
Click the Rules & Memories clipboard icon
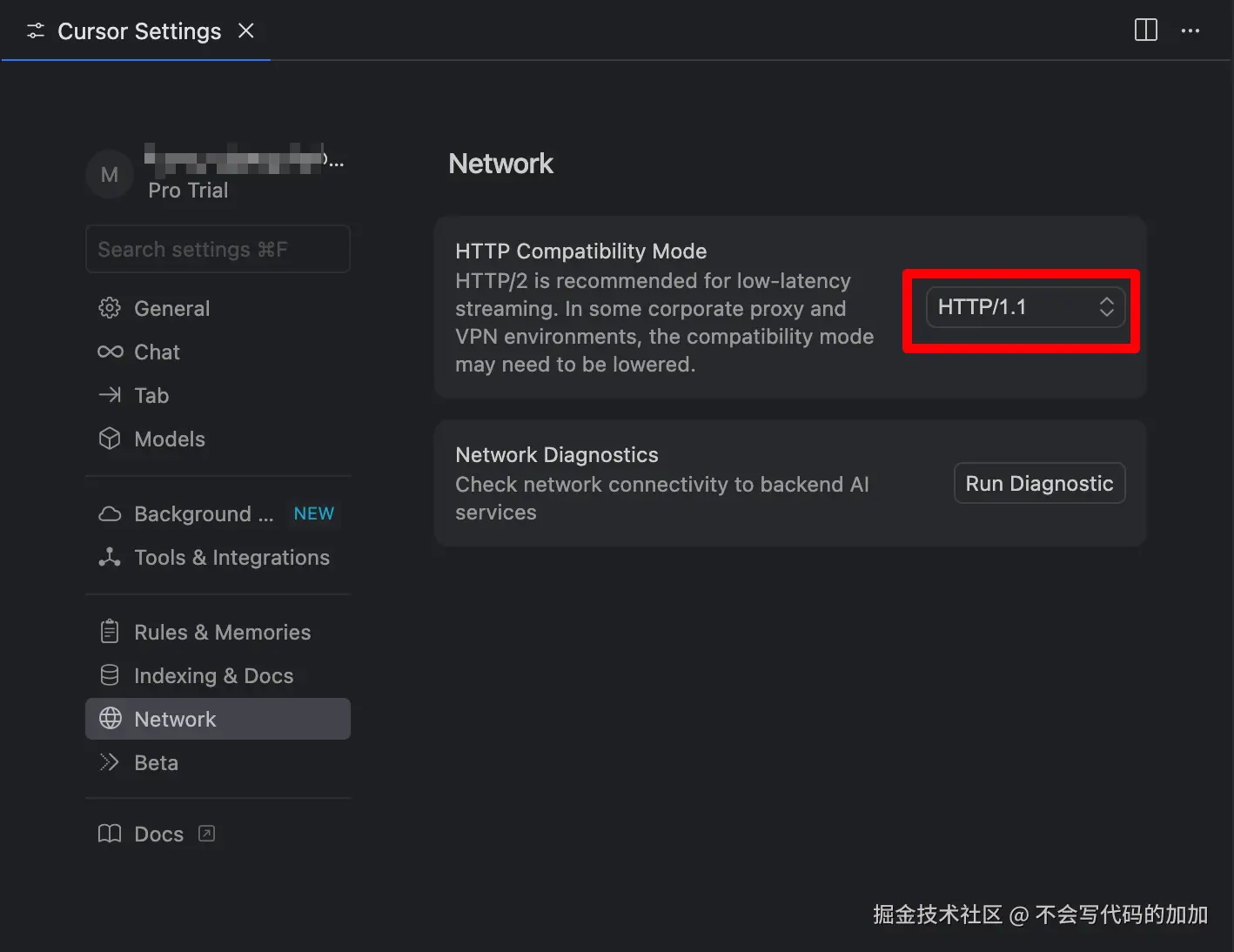click(x=110, y=632)
